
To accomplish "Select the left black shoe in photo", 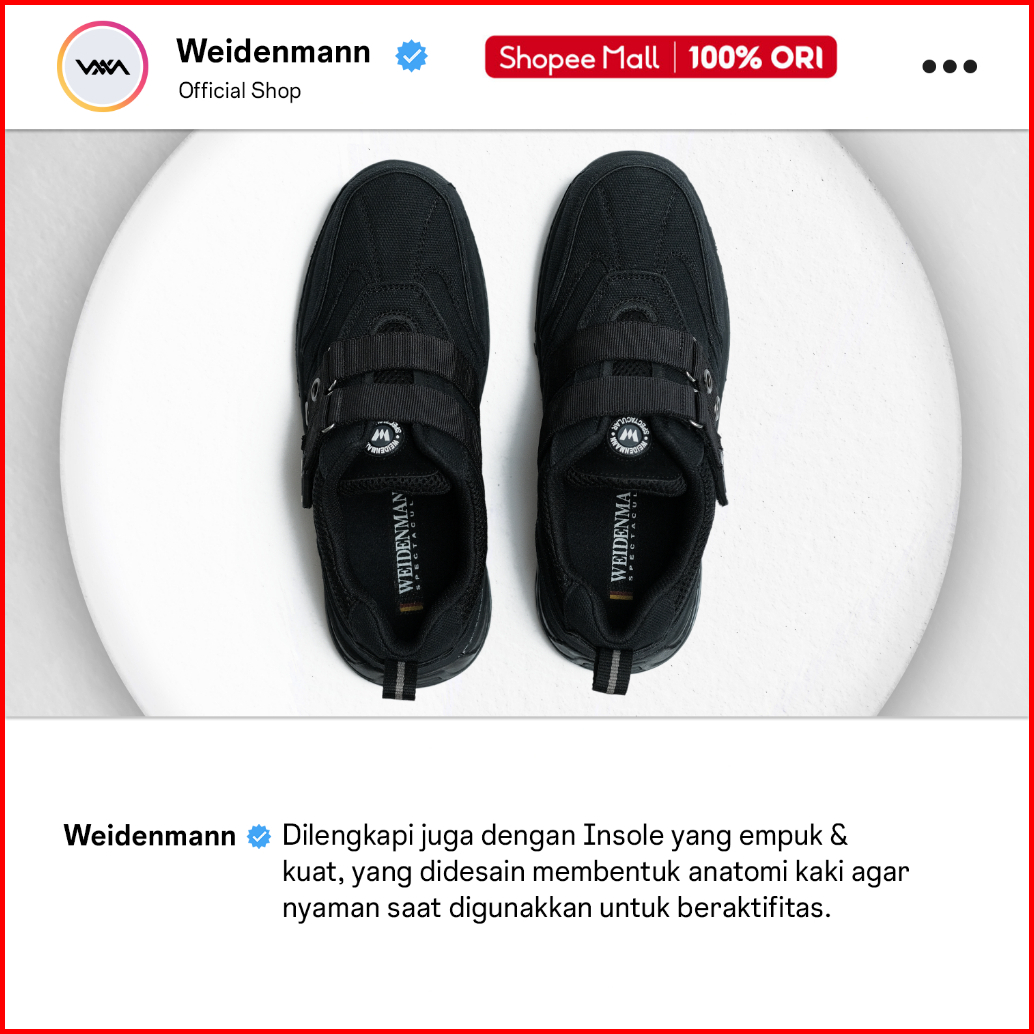I will 396,429.
